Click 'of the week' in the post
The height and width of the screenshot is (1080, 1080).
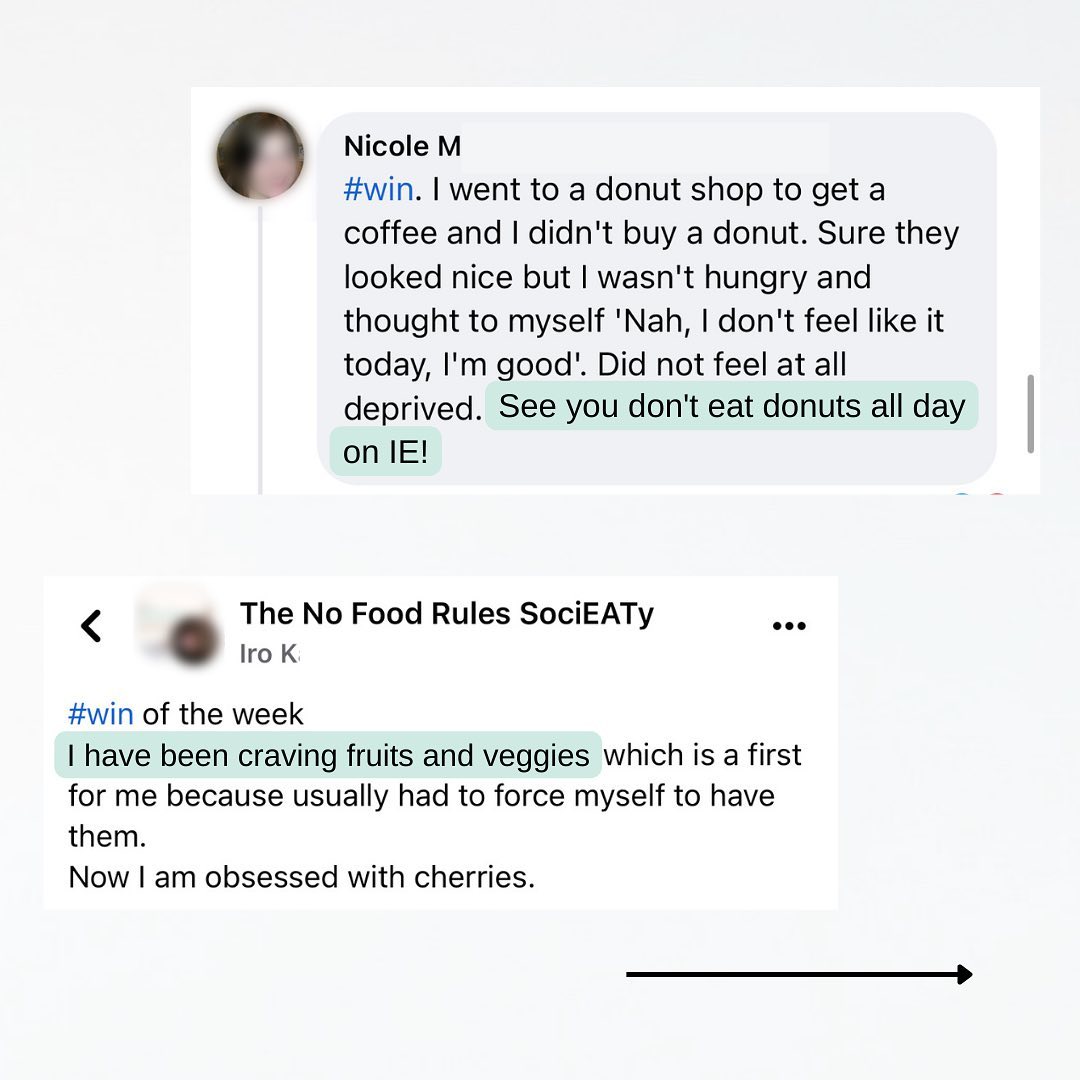222,714
